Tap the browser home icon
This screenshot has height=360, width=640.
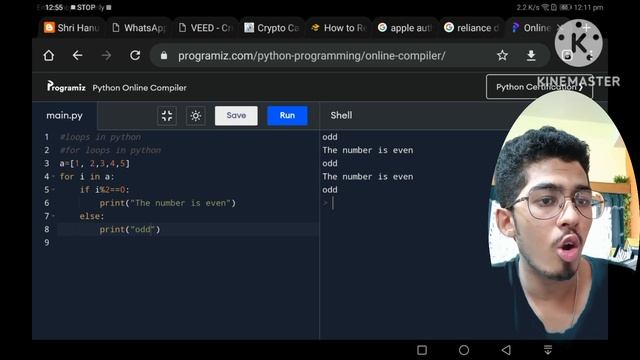(x=49, y=56)
